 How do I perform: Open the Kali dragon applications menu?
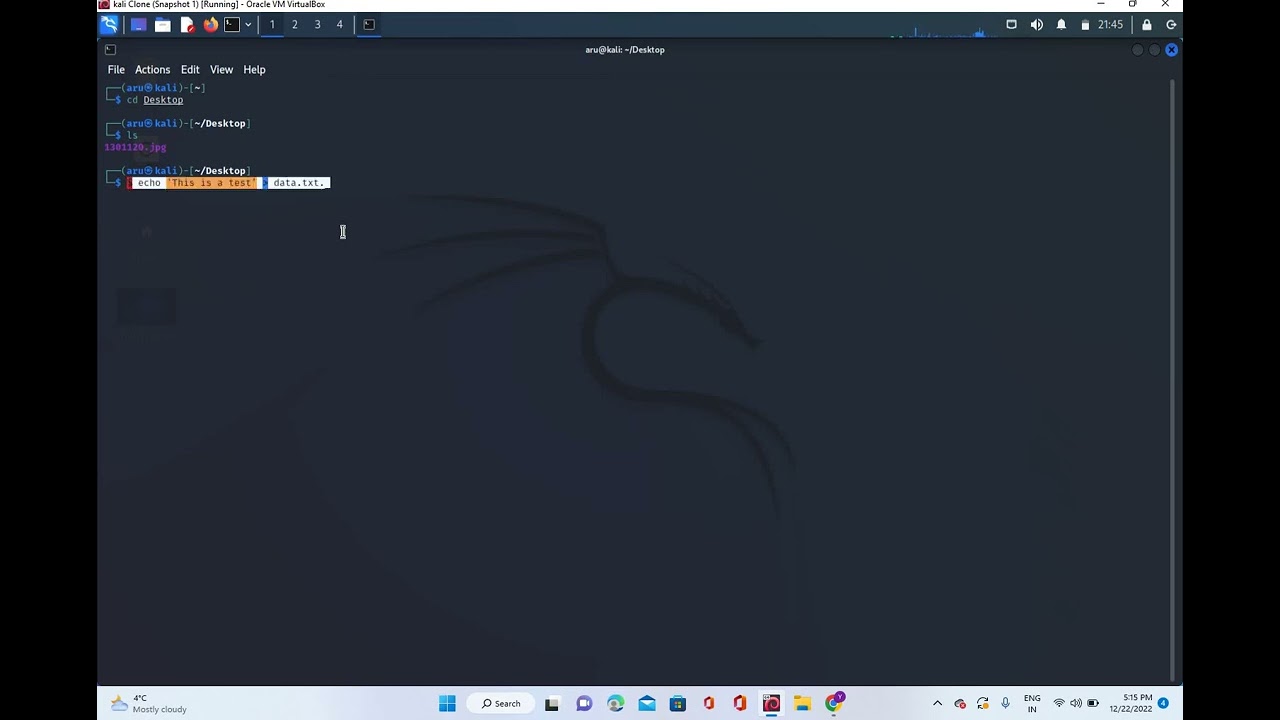(108, 24)
